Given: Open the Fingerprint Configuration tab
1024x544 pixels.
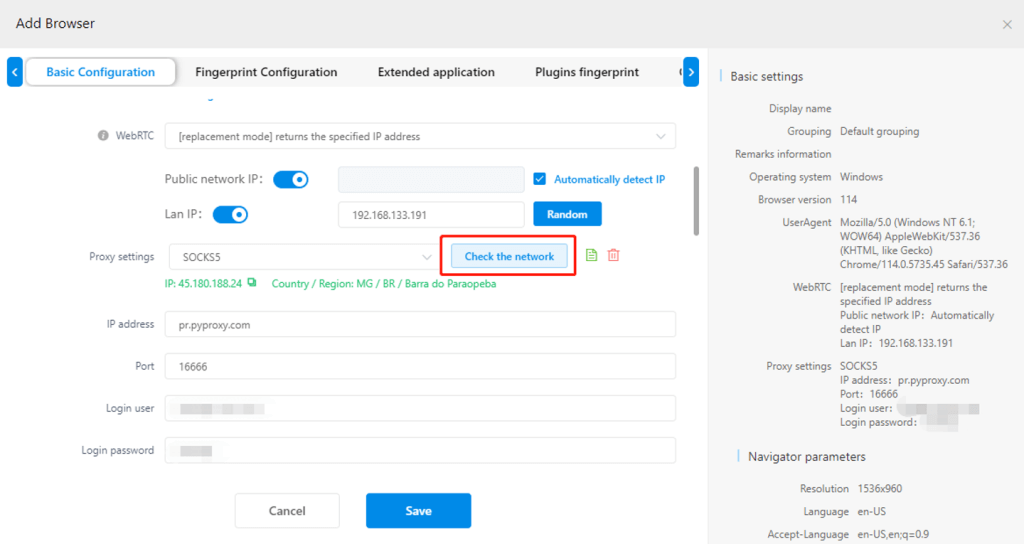Looking at the screenshot, I should tap(266, 72).
